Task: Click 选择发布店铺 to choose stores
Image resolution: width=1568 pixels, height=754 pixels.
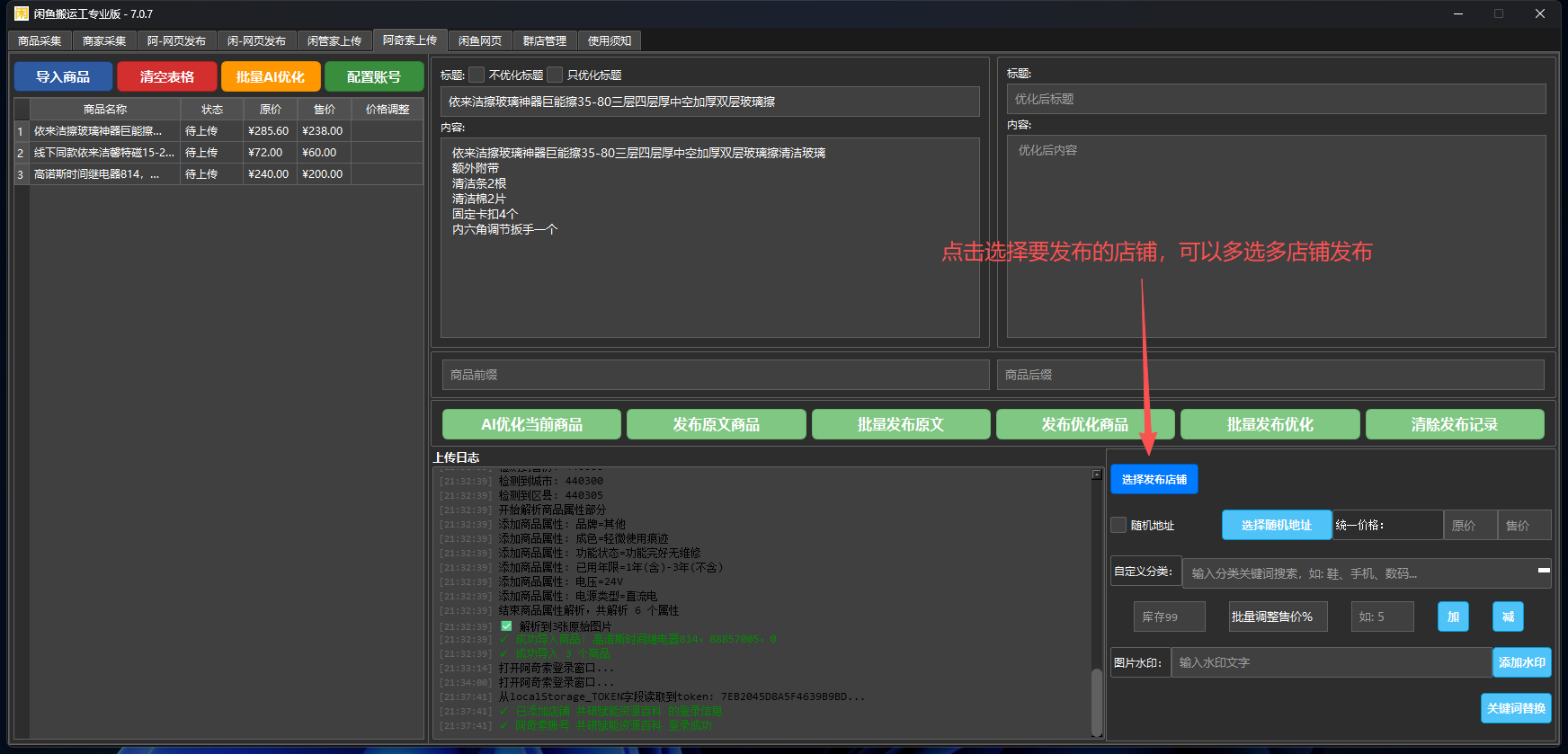Action: (x=1154, y=479)
